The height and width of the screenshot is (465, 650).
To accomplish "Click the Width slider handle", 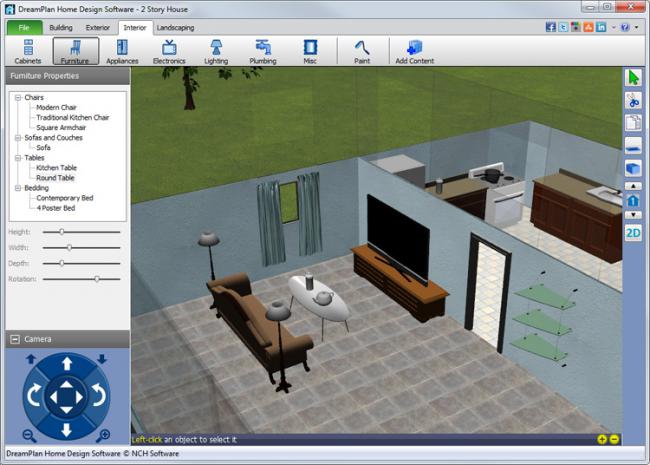I will [x=69, y=248].
